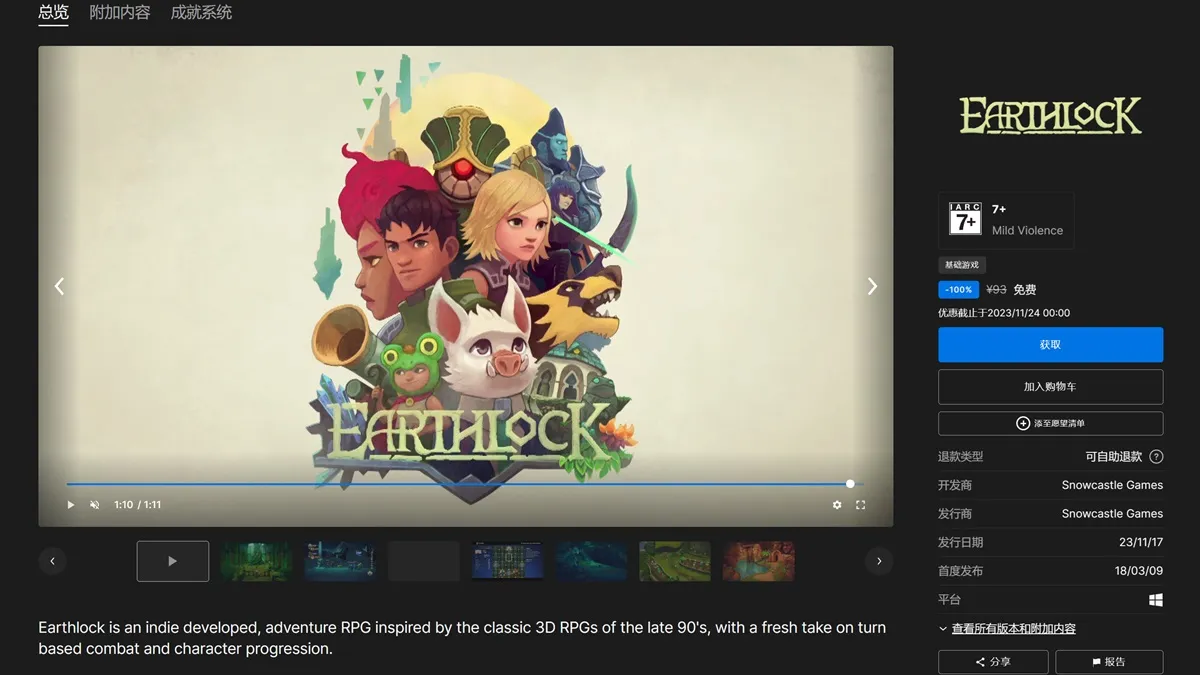The image size is (1200, 675).
Task: Click publisher name Snowcastle Games
Action: [x=1112, y=513]
